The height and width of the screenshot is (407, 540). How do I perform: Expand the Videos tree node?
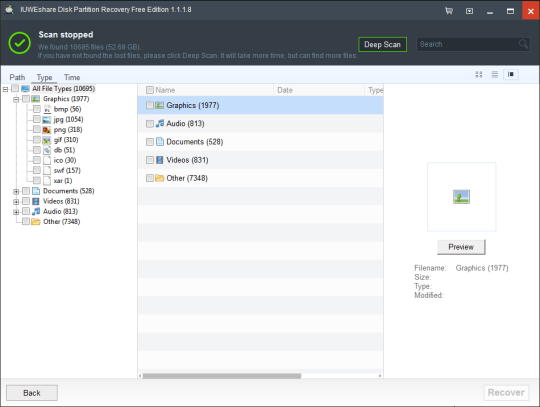tap(16, 202)
